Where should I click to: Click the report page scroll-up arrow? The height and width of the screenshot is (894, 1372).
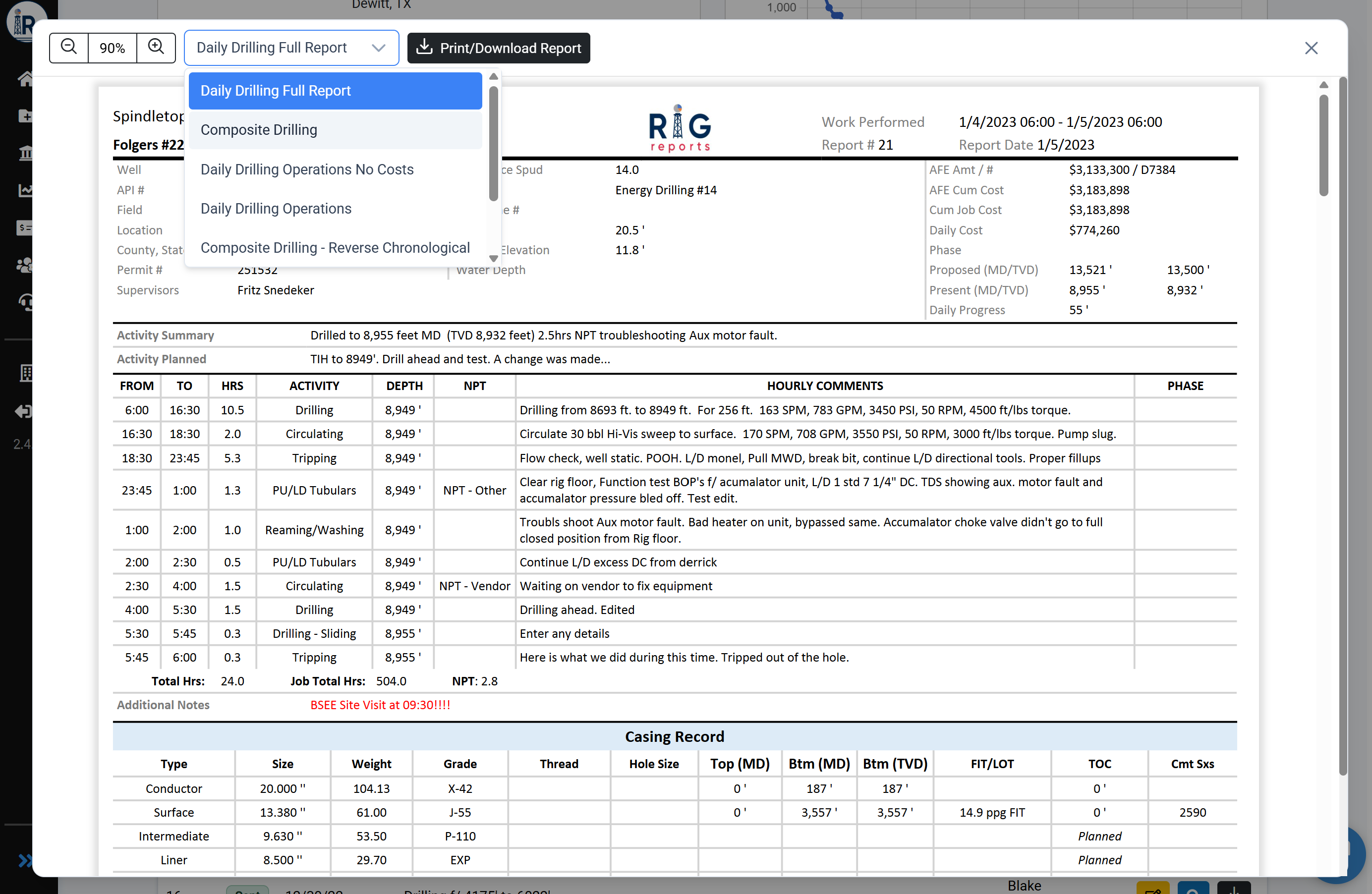point(1323,85)
